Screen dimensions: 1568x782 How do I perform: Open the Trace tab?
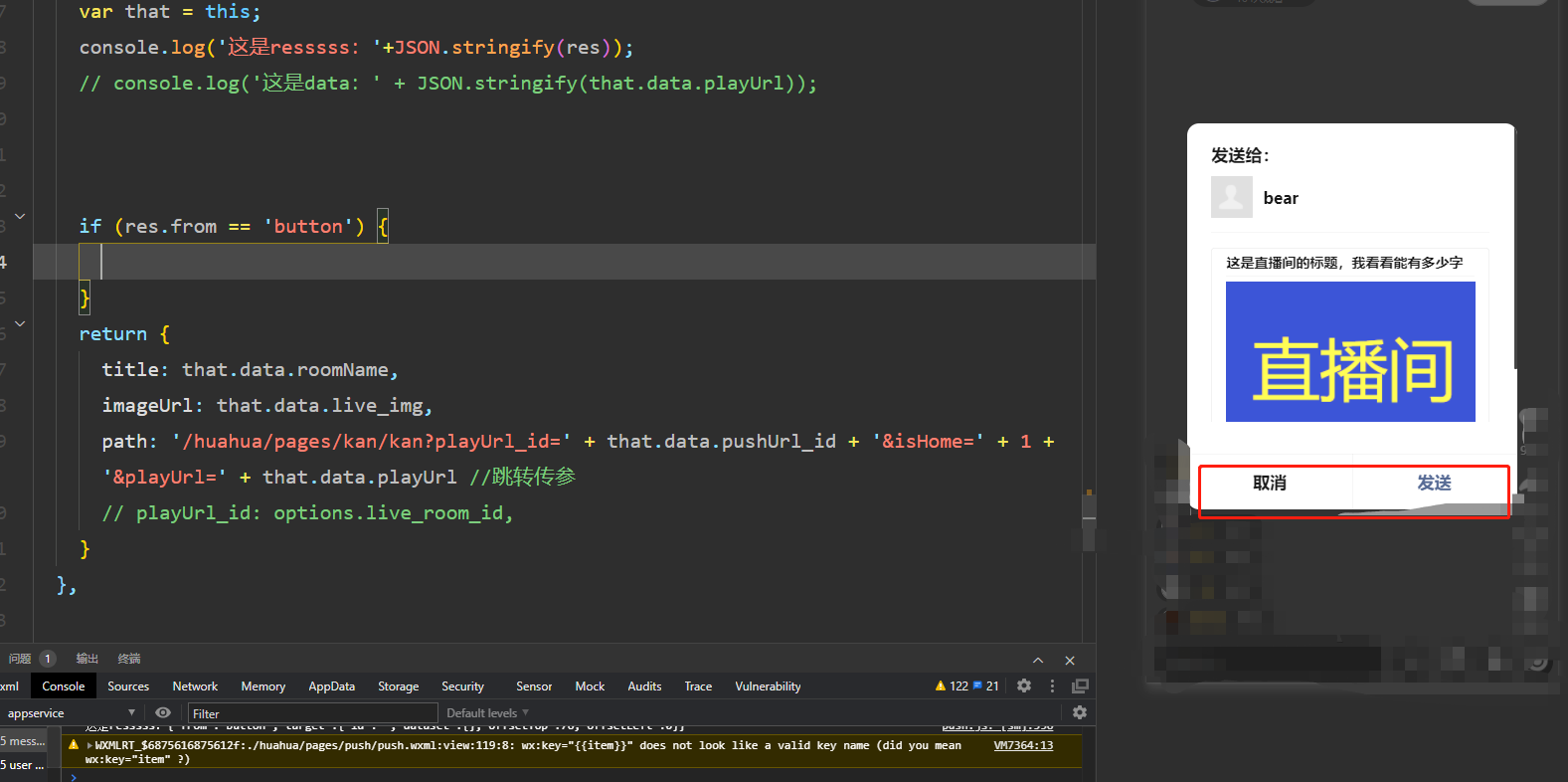click(x=698, y=686)
